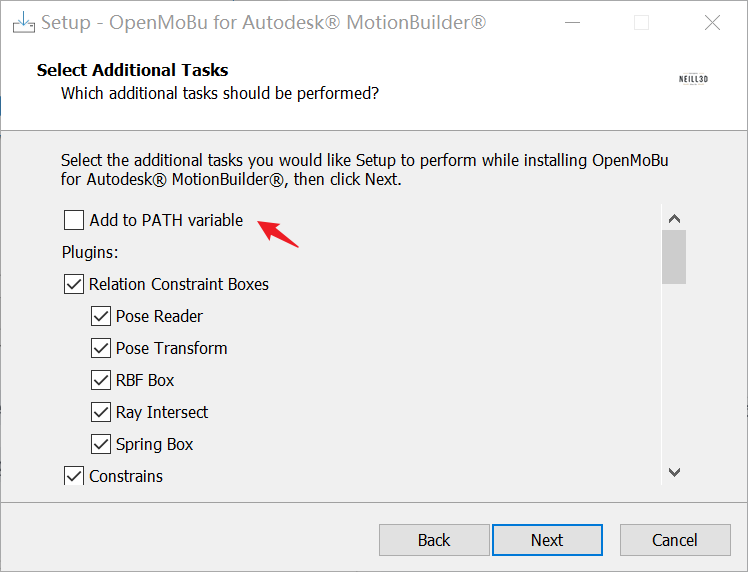Uncheck Relation Constraint Boxes plugin group
The height and width of the screenshot is (572, 748).
pyautogui.click(x=74, y=284)
